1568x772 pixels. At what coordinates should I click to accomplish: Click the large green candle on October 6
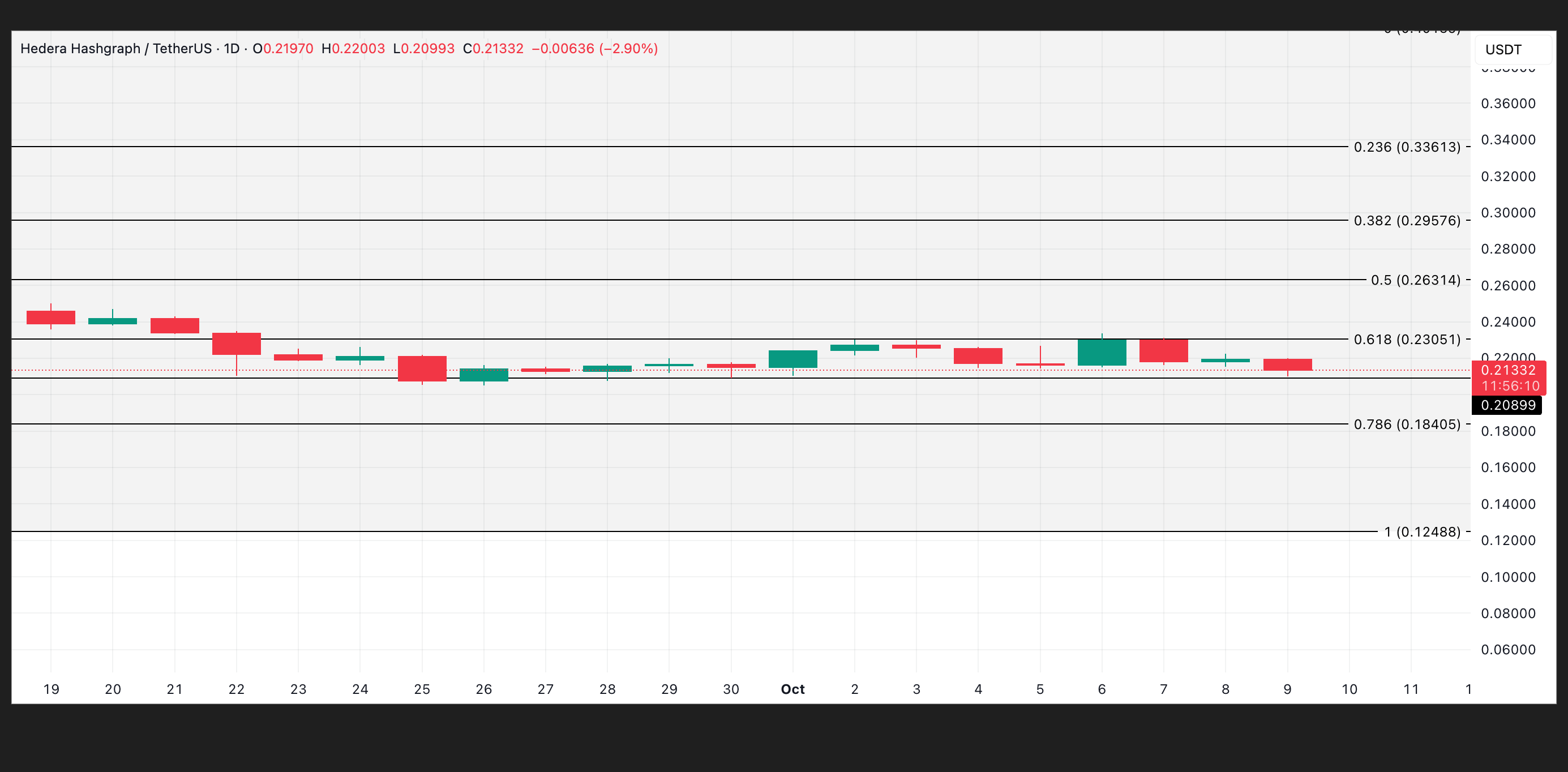1102,353
